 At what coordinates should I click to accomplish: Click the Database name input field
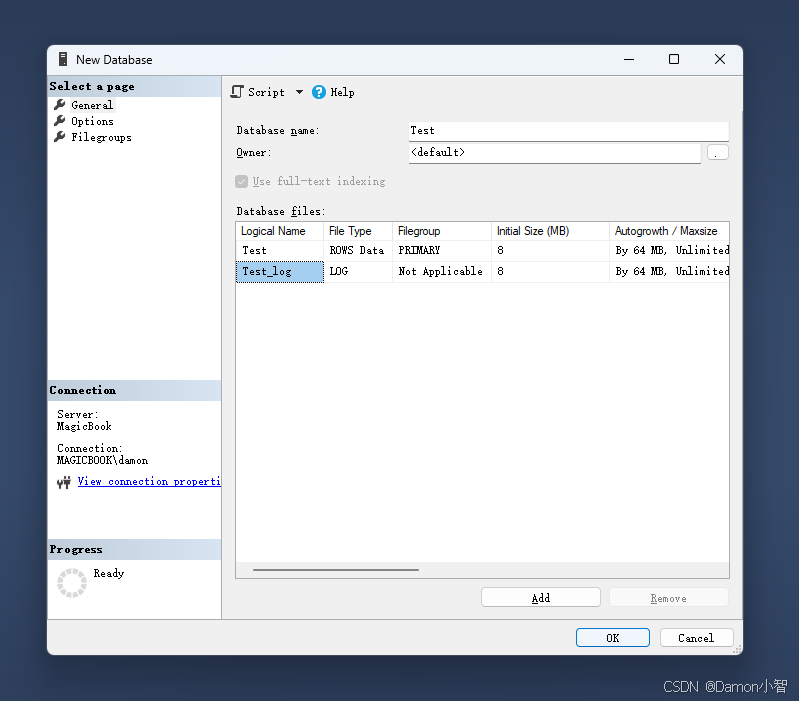click(569, 131)
